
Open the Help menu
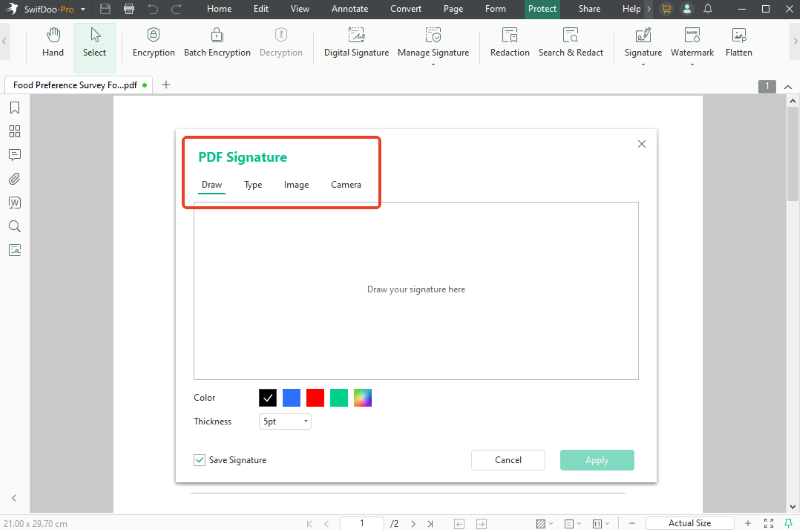click(x=631, y=9)
